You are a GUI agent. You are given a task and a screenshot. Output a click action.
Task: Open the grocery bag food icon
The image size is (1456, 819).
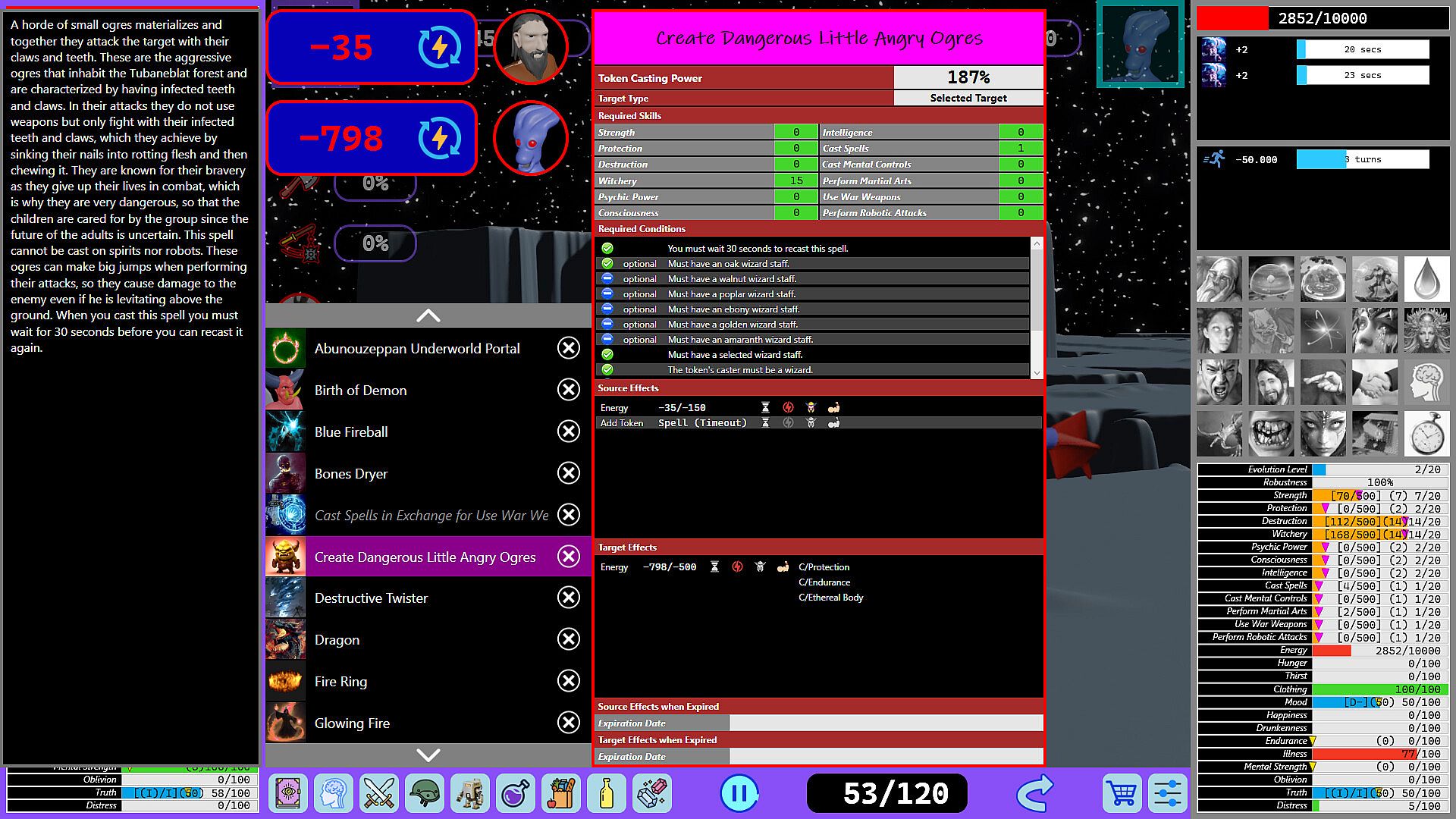(560, 793)
